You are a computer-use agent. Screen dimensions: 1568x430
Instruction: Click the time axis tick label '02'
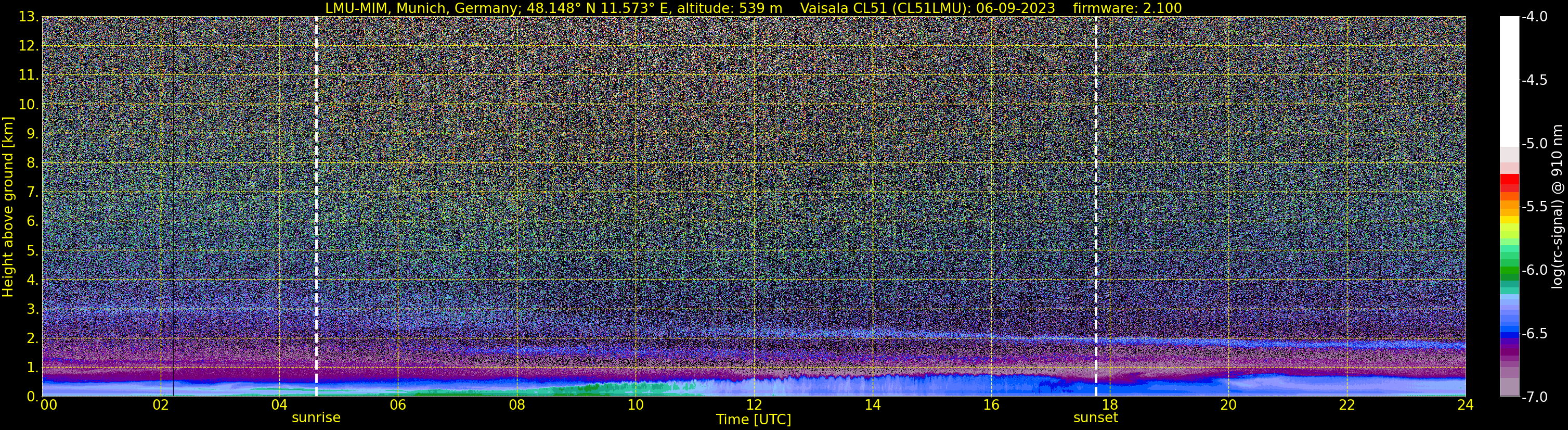click(161, 405)
